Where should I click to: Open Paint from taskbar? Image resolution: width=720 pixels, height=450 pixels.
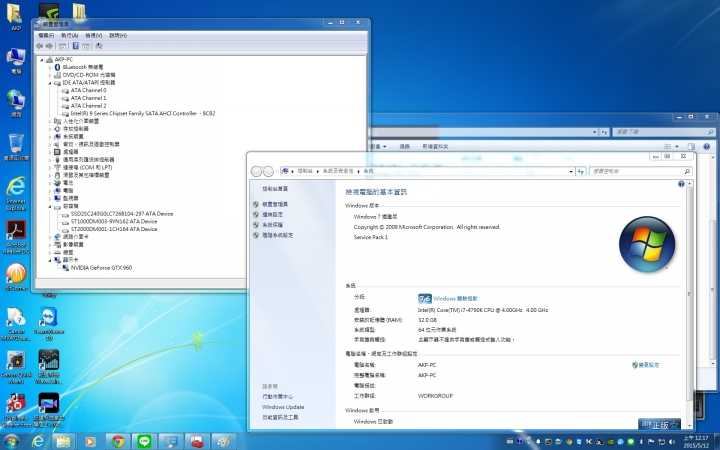click(x=224, y=442)
